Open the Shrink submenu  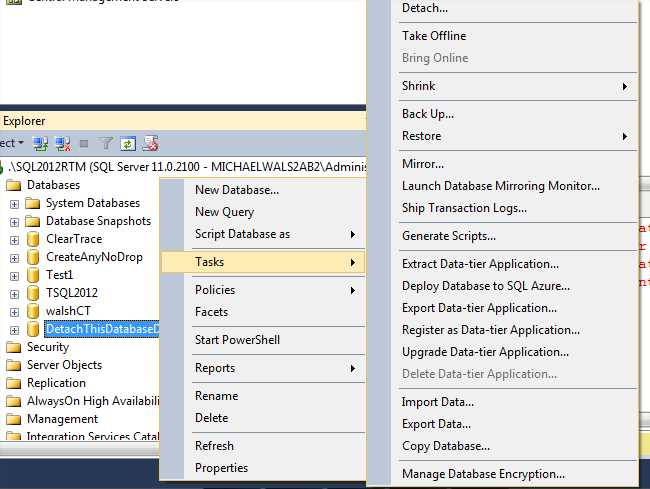(502, 86)
